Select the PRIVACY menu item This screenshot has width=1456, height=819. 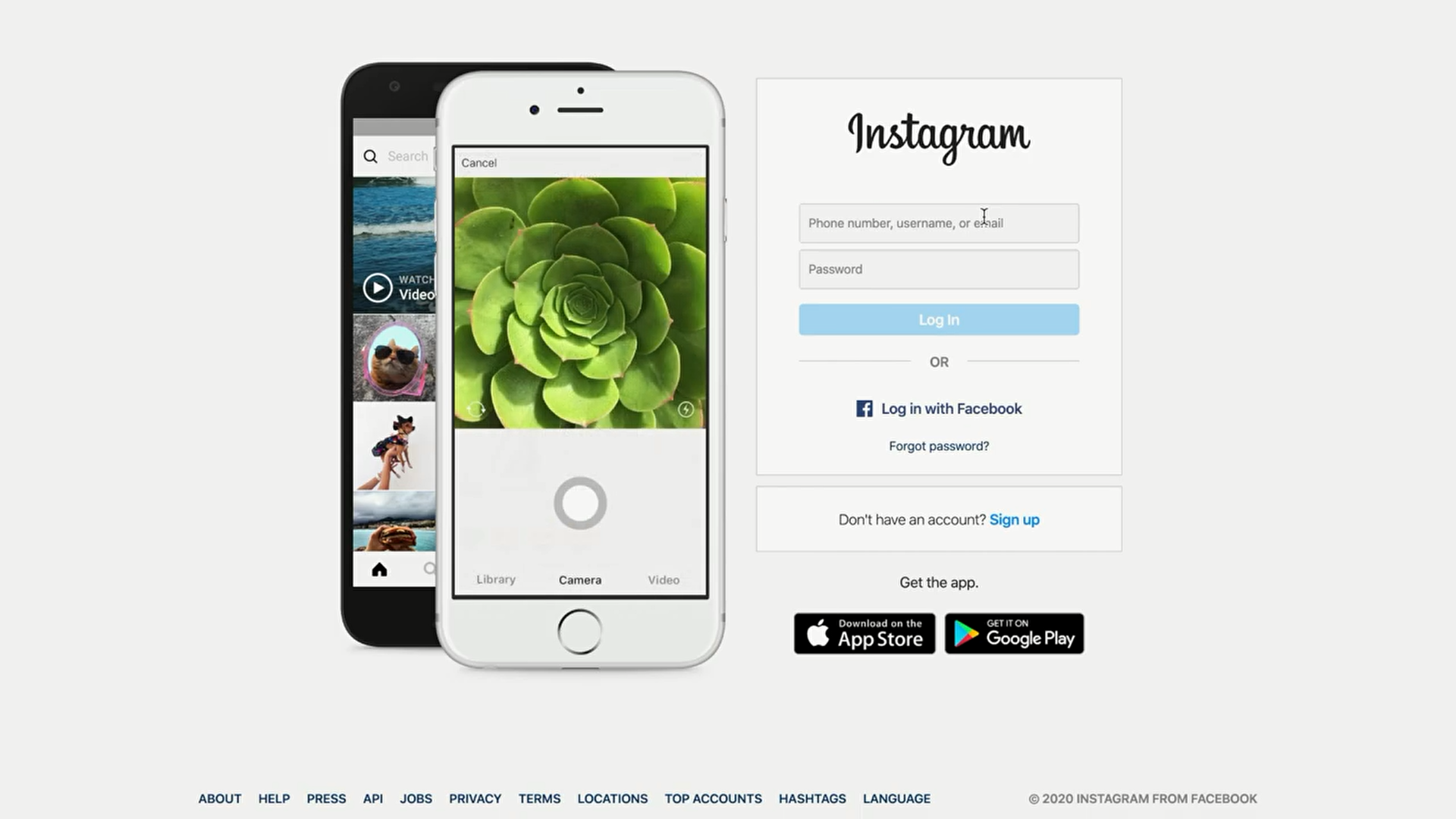(x=475, y=798)
